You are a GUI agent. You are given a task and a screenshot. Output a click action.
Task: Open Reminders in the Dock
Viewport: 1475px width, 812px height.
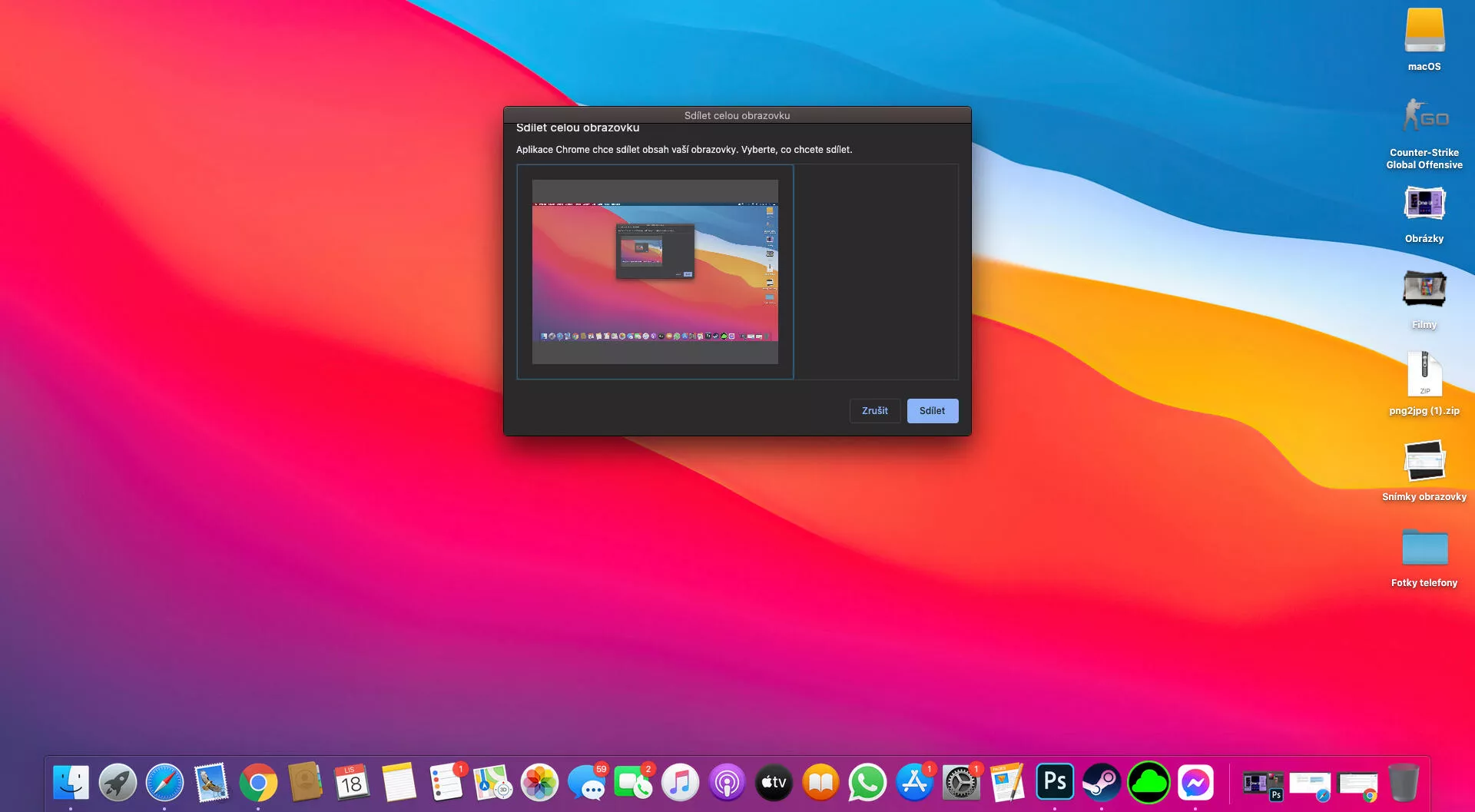[x=446, y=783]
